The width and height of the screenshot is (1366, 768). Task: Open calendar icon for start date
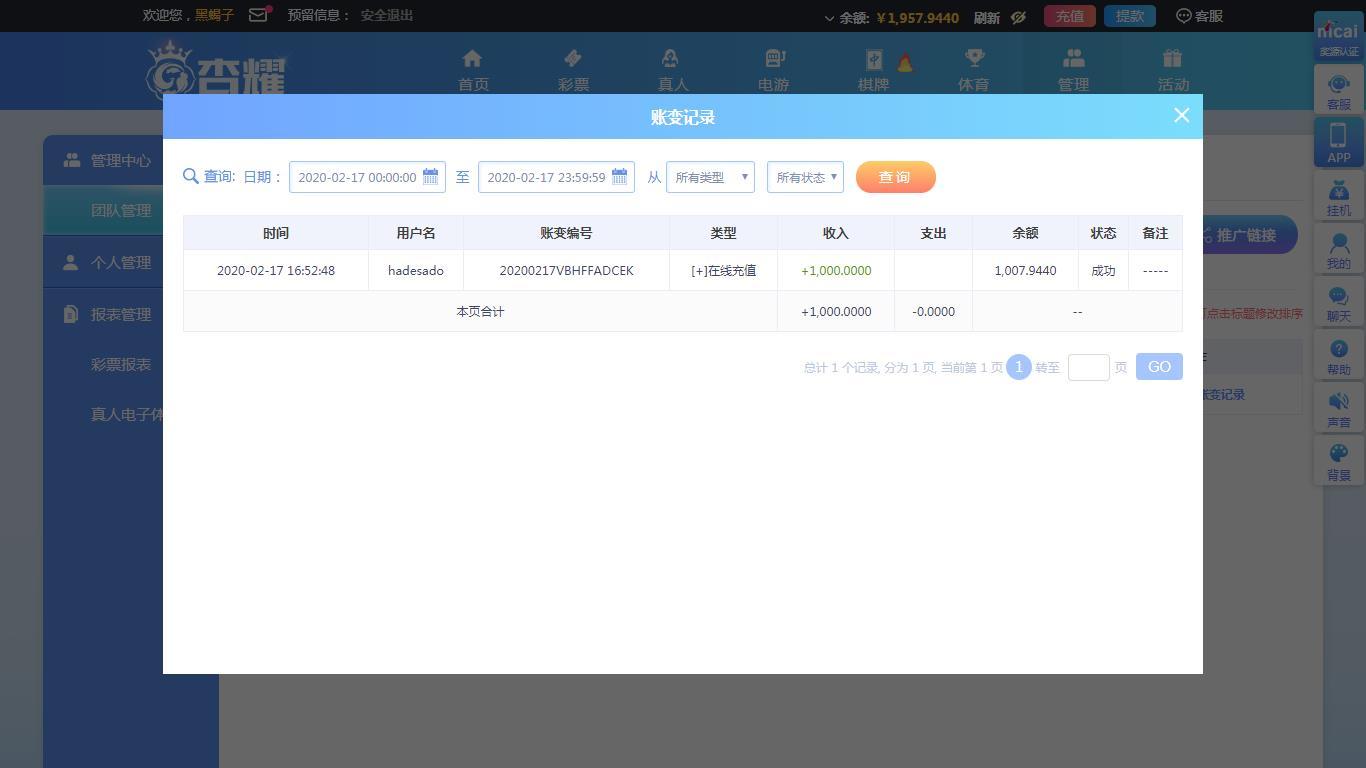pos(430,177)
